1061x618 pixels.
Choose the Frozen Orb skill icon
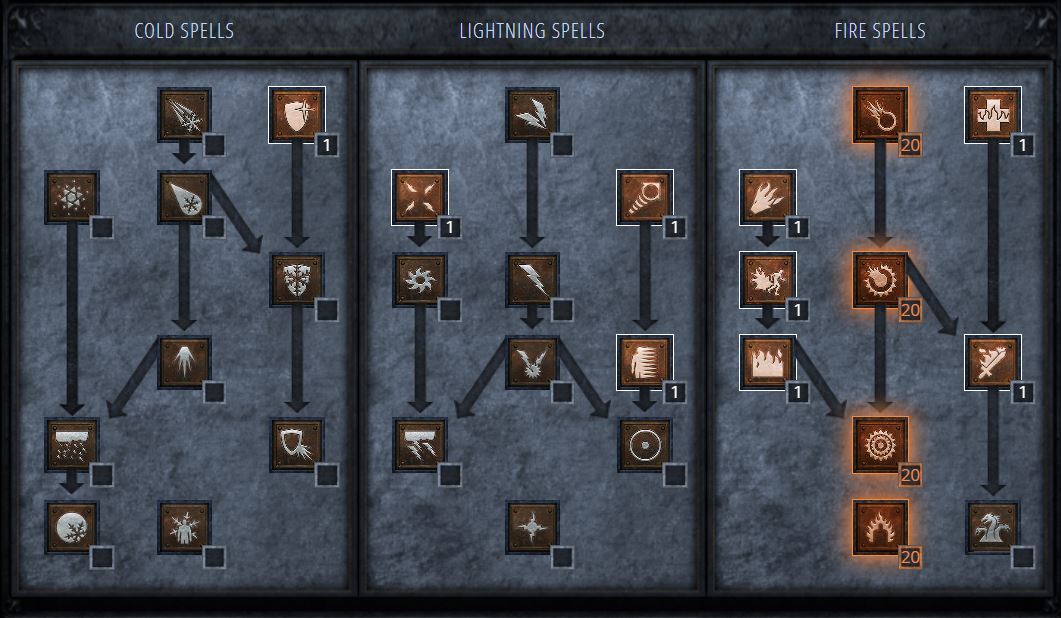click(x=72, y=527)
